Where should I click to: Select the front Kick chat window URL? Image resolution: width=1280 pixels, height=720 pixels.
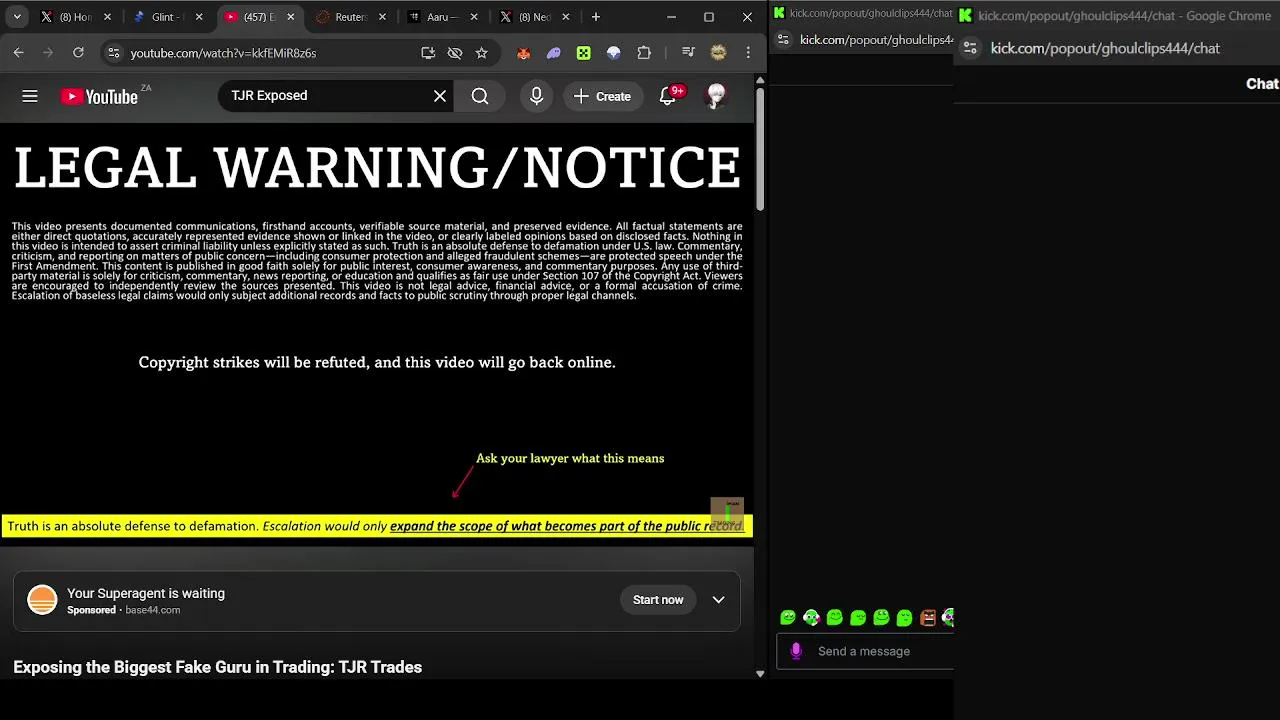tap(1105, 48)
